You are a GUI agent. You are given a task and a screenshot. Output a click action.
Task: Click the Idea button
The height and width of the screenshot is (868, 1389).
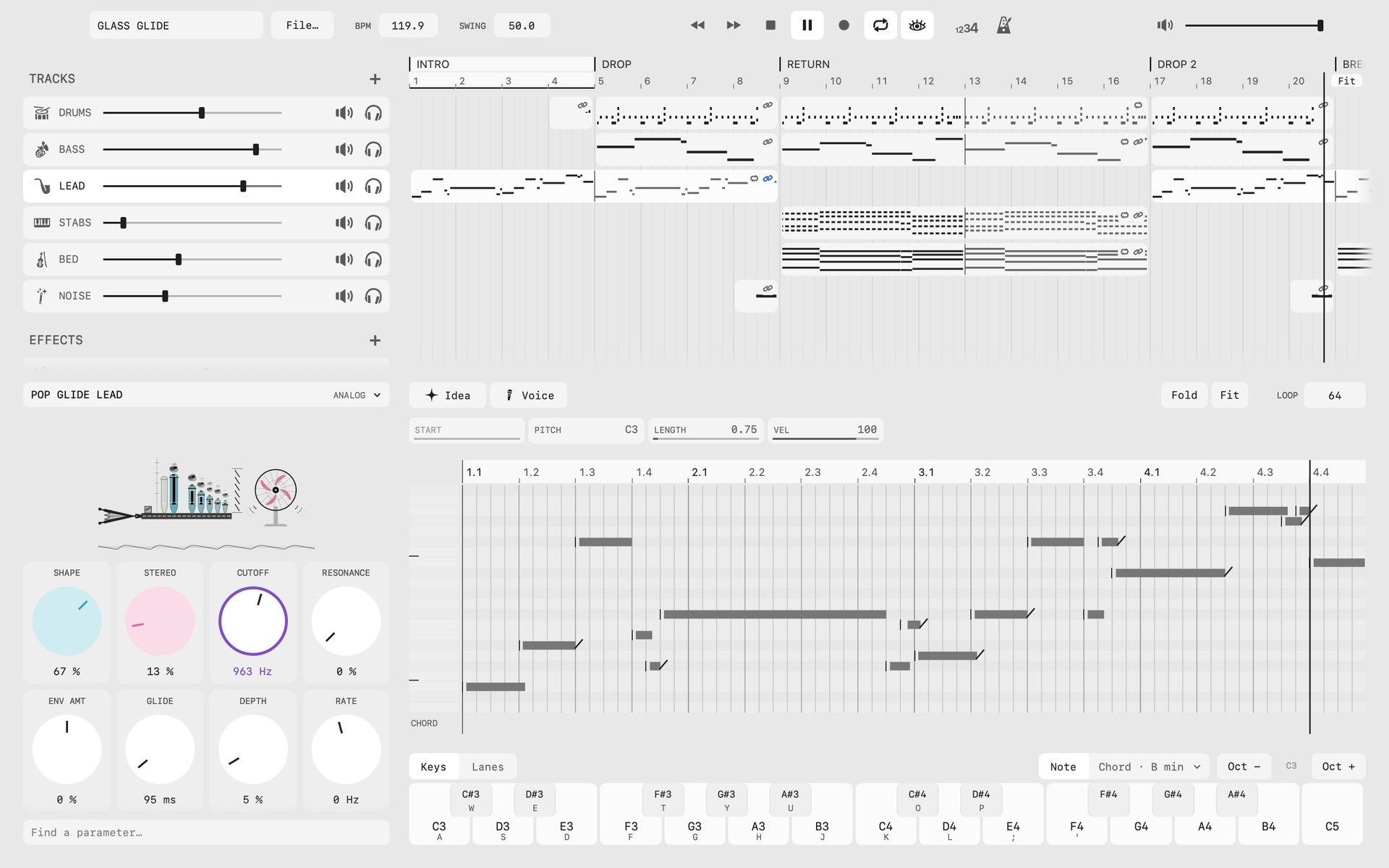[x=448, y=395]
